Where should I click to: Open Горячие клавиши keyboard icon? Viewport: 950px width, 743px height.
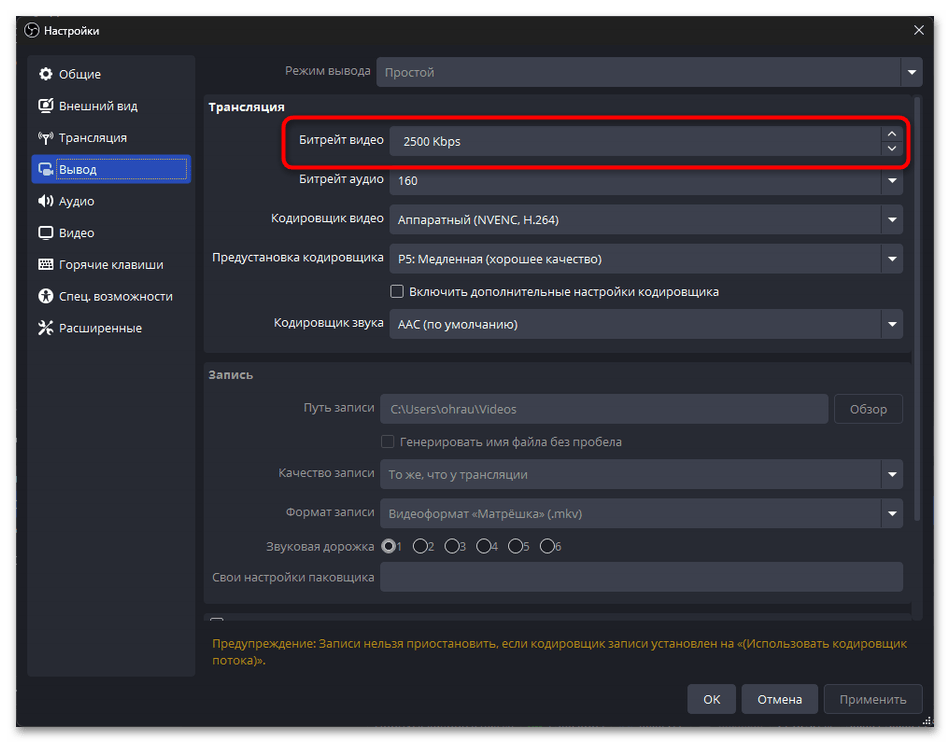(x=45, y=265)
